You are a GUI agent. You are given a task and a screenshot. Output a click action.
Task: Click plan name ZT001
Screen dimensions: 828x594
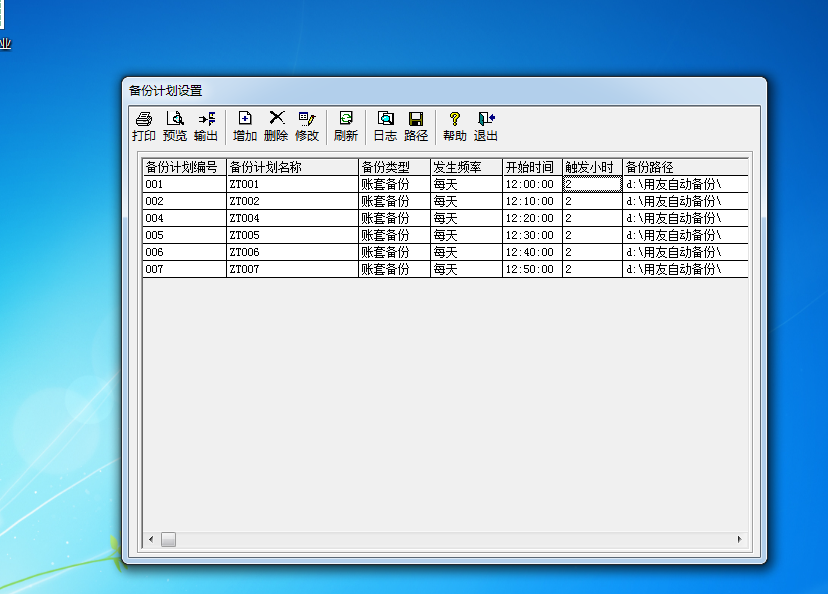(x=293, y=184)
